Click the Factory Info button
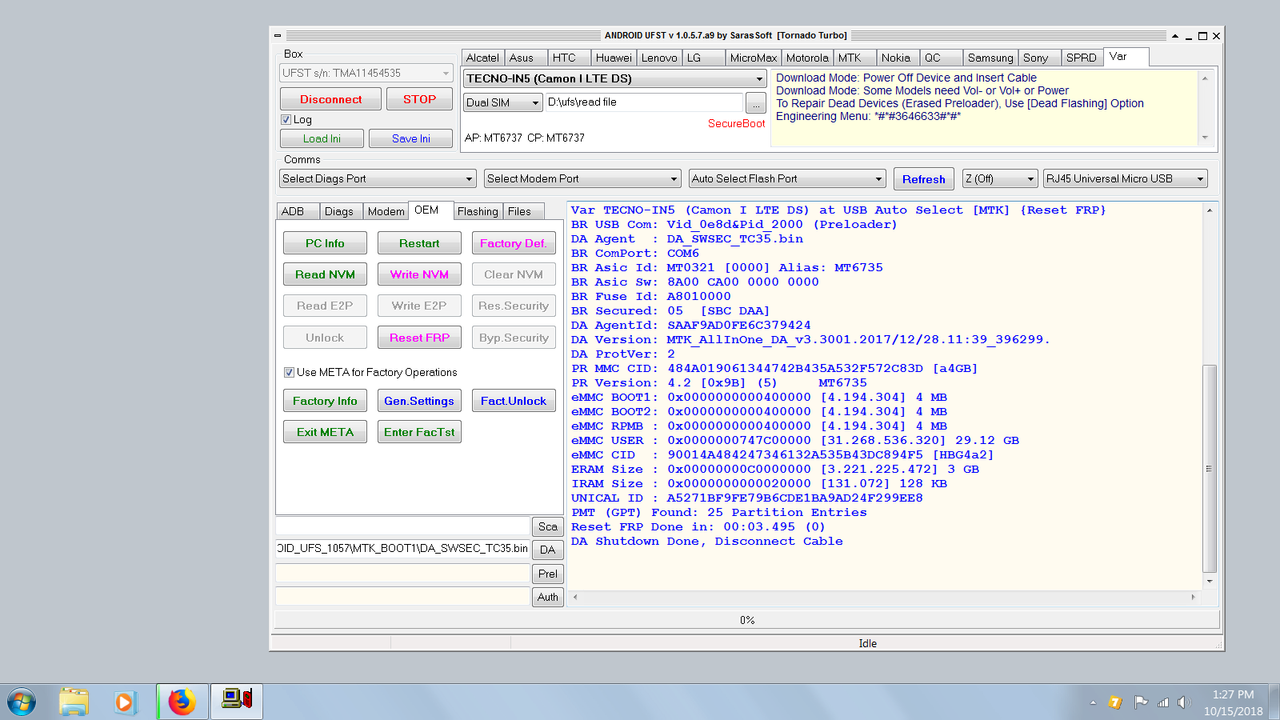1280x720 pixels. point(325,401)
